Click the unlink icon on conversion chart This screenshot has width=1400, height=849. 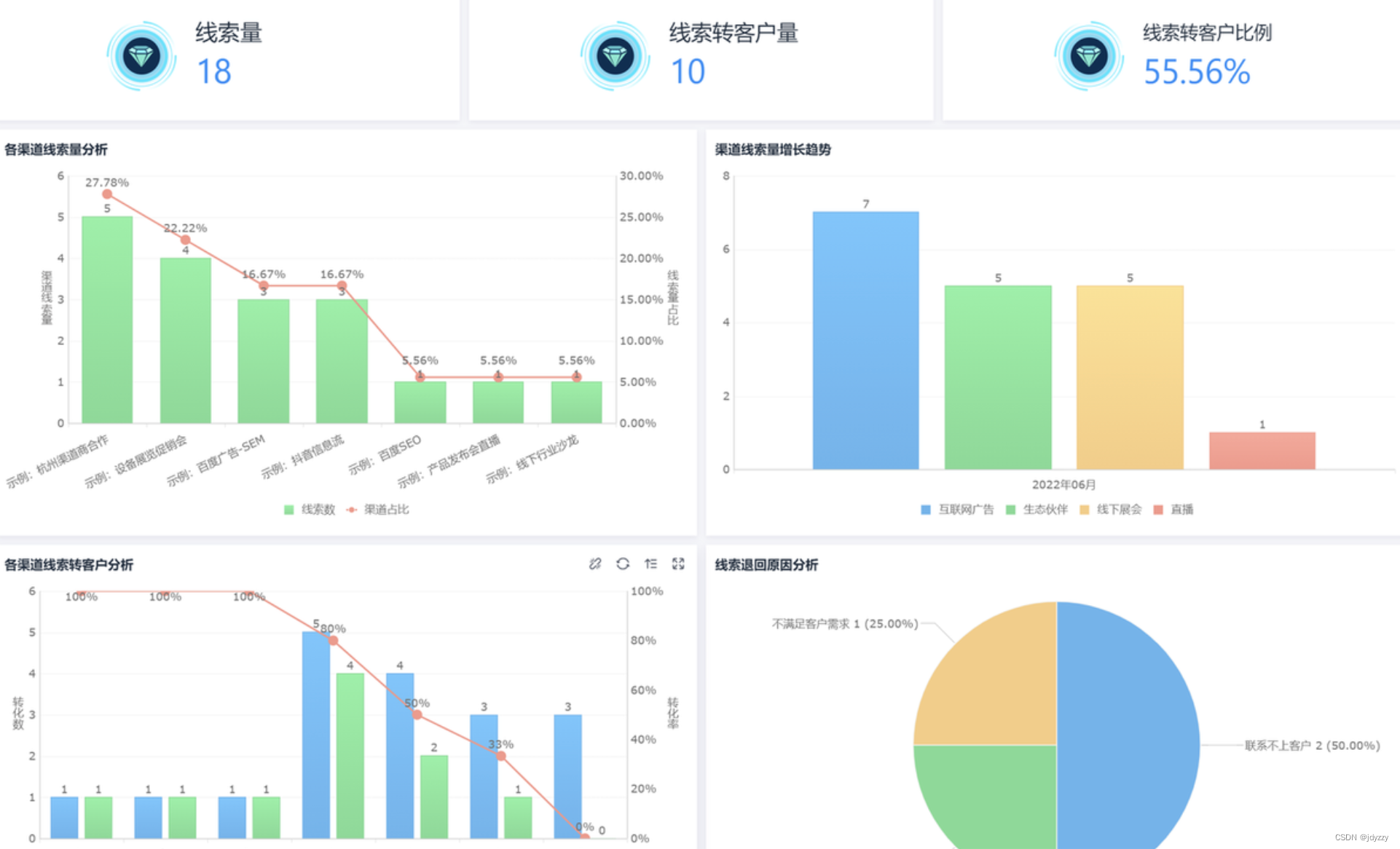[595, 564]
